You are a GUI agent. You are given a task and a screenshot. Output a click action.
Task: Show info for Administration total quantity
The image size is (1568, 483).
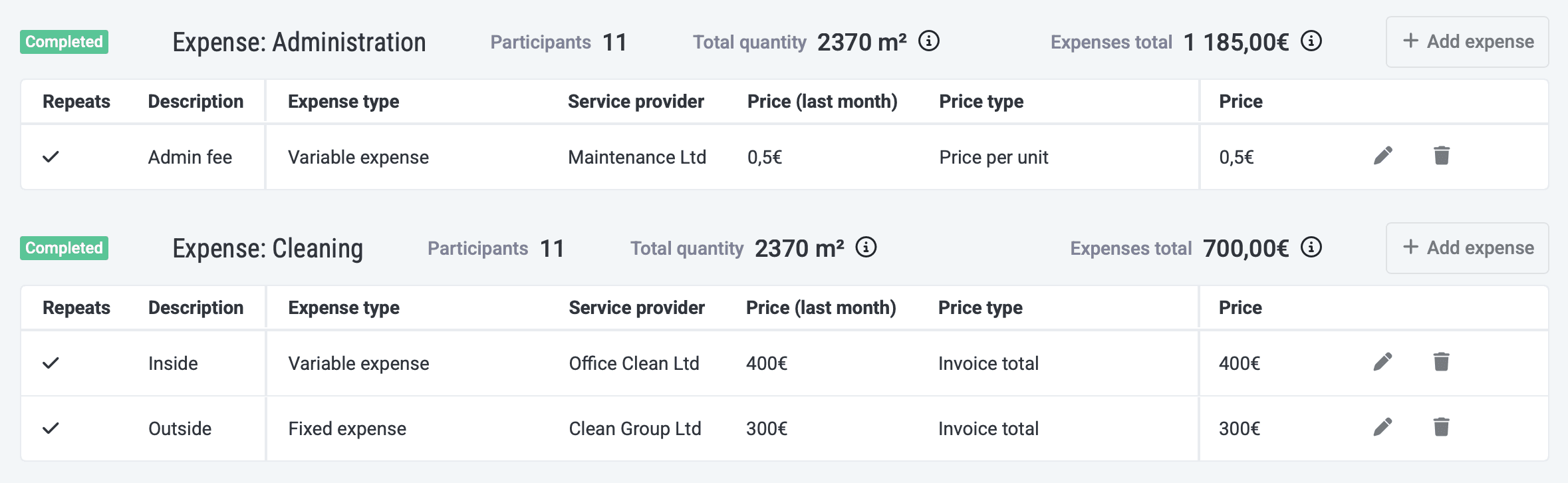pyautogui.click(x=929, y=41)
